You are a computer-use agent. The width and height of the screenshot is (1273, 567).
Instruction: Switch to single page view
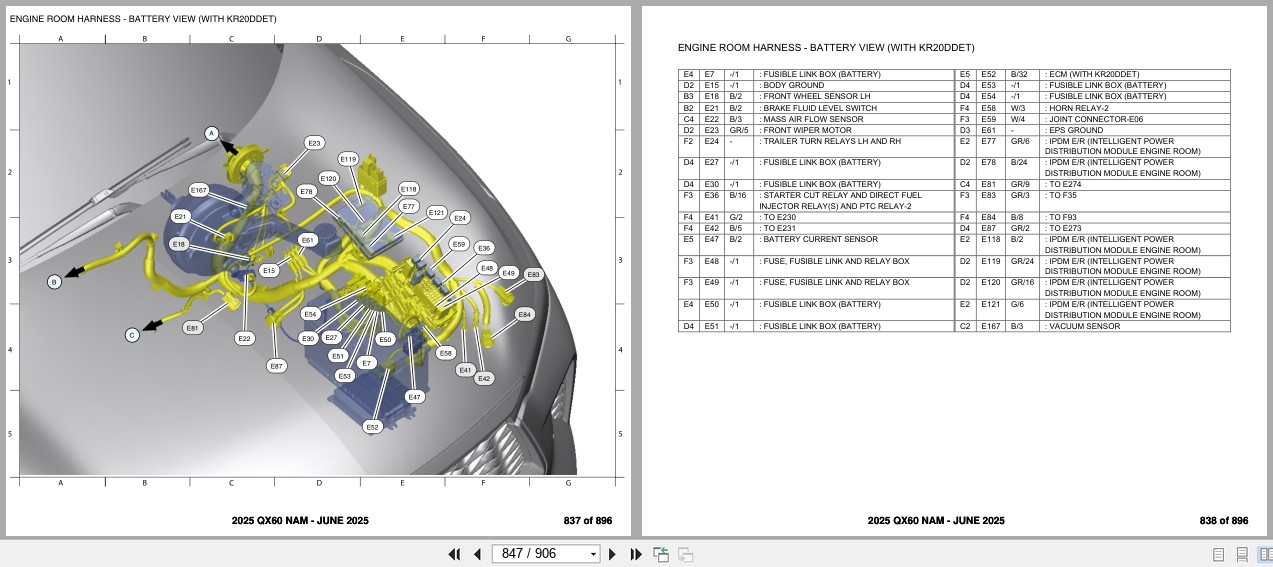coord(1219,554)
